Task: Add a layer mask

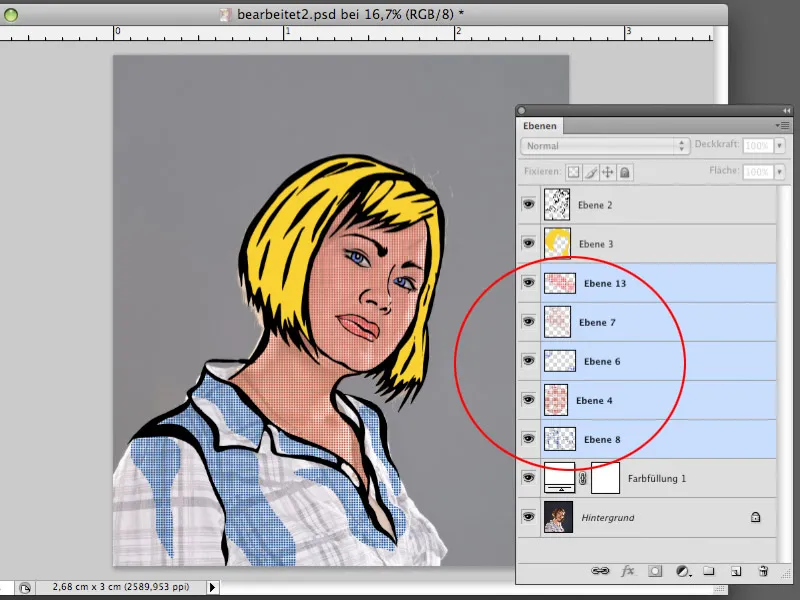Action: 655,571
